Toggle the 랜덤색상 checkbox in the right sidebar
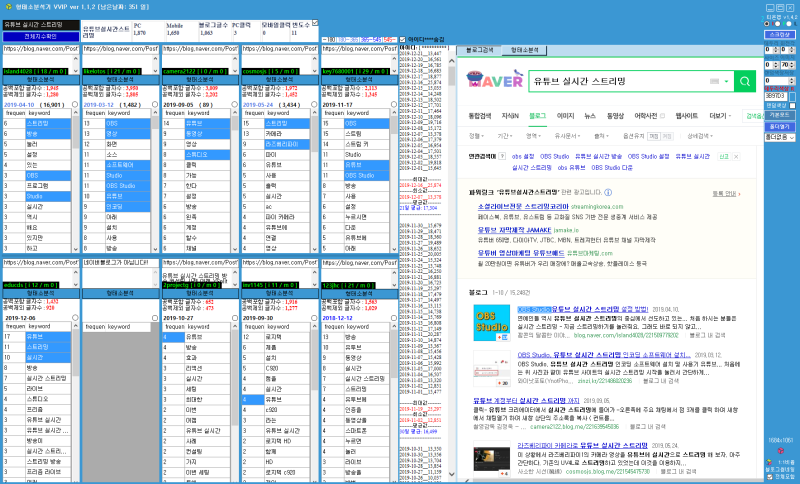 [792, 105]
